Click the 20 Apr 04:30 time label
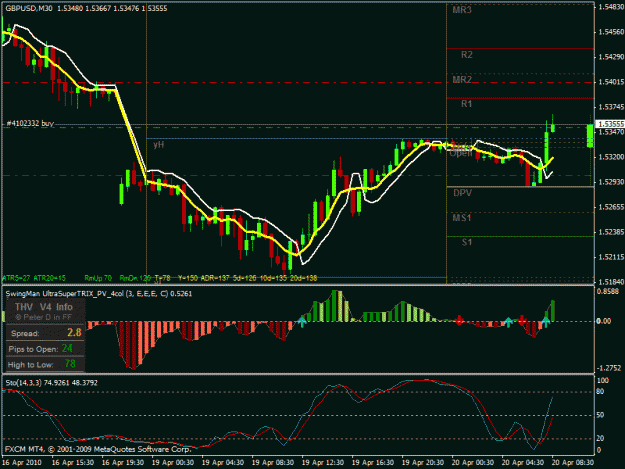The height and width of the screenshot is (469, 625). click(x=523, y=463)
